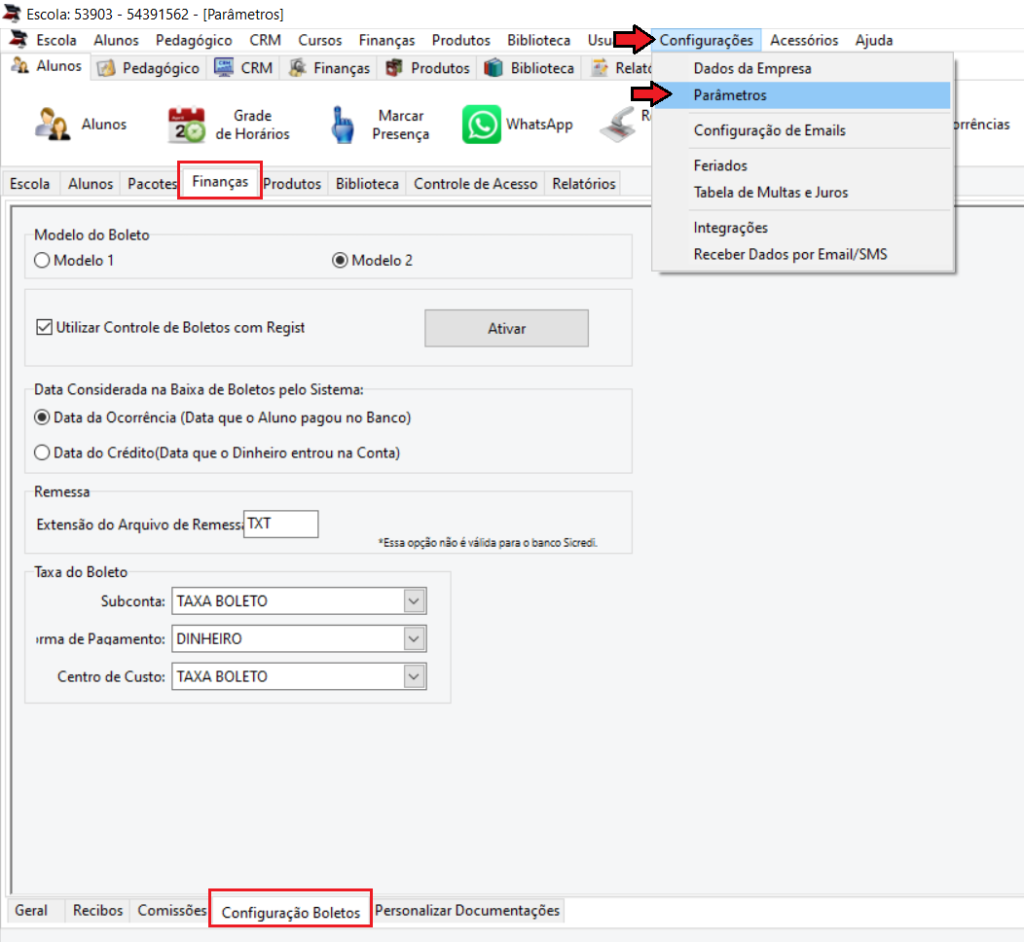Open the Alunos menu in menu bar
The width and height of the screenshot is (1024, 942).
coord(116,40)
